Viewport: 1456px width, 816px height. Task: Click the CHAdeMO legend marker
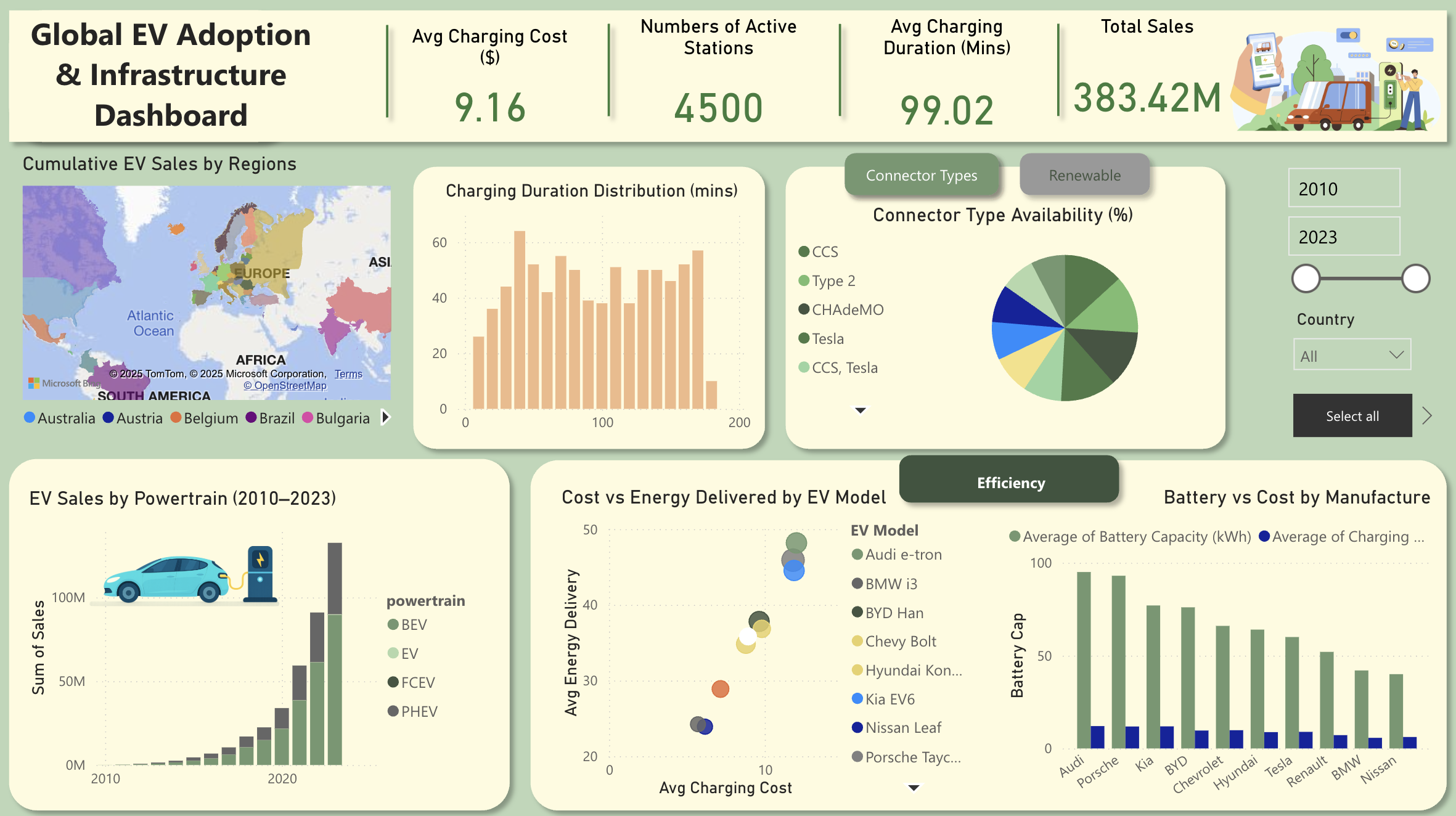[x=804, y=309]
